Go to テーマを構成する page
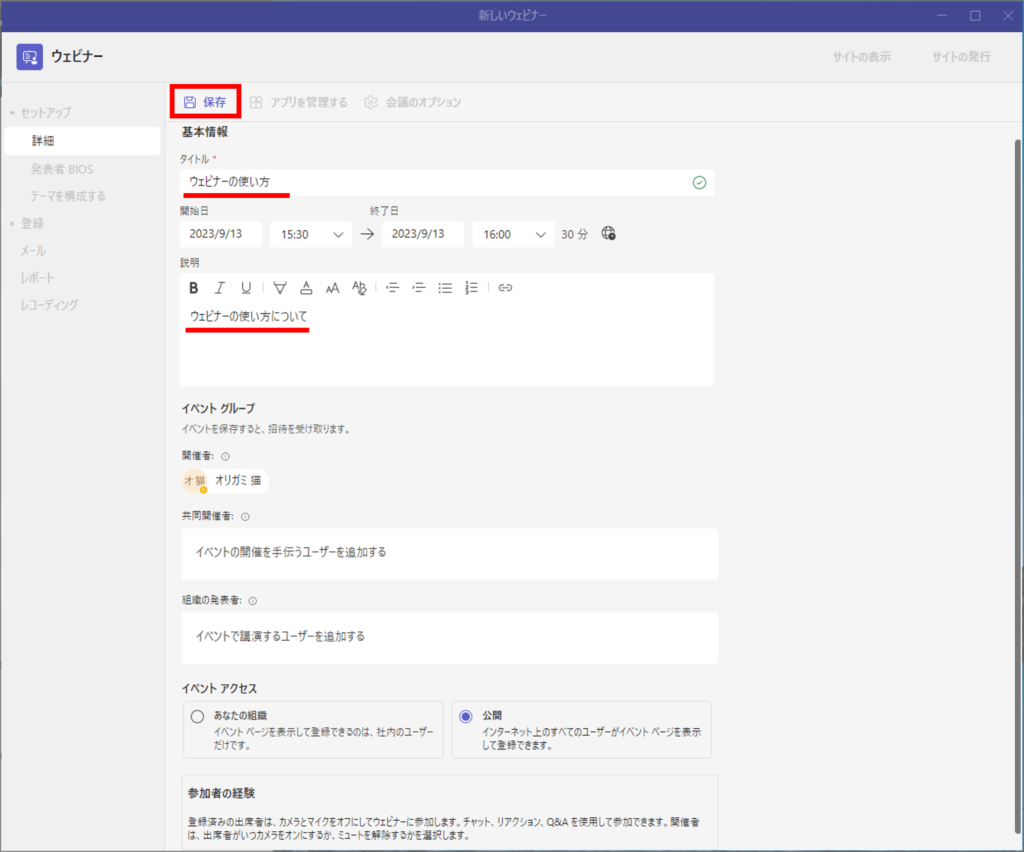Viewport: 1024px width, 852px height. click(x=68, y=196)
